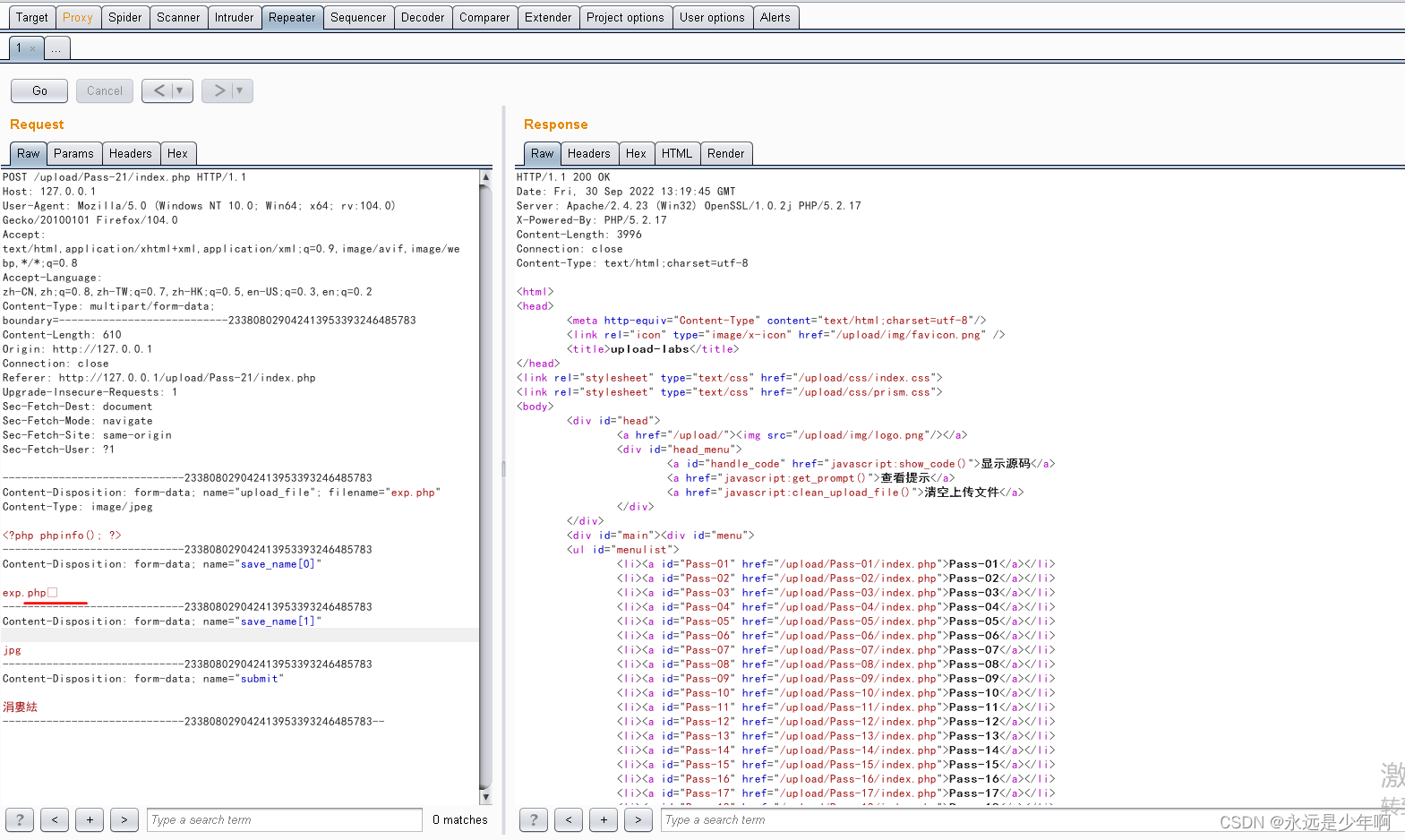Select the Repeater tab
Image resolution: width=1405 pixels, height=840 pixels.
click(292, 17)
